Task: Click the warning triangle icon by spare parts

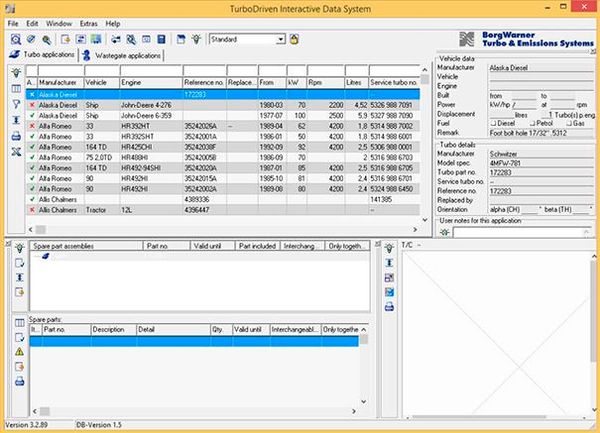Action: tap(20, 352)
